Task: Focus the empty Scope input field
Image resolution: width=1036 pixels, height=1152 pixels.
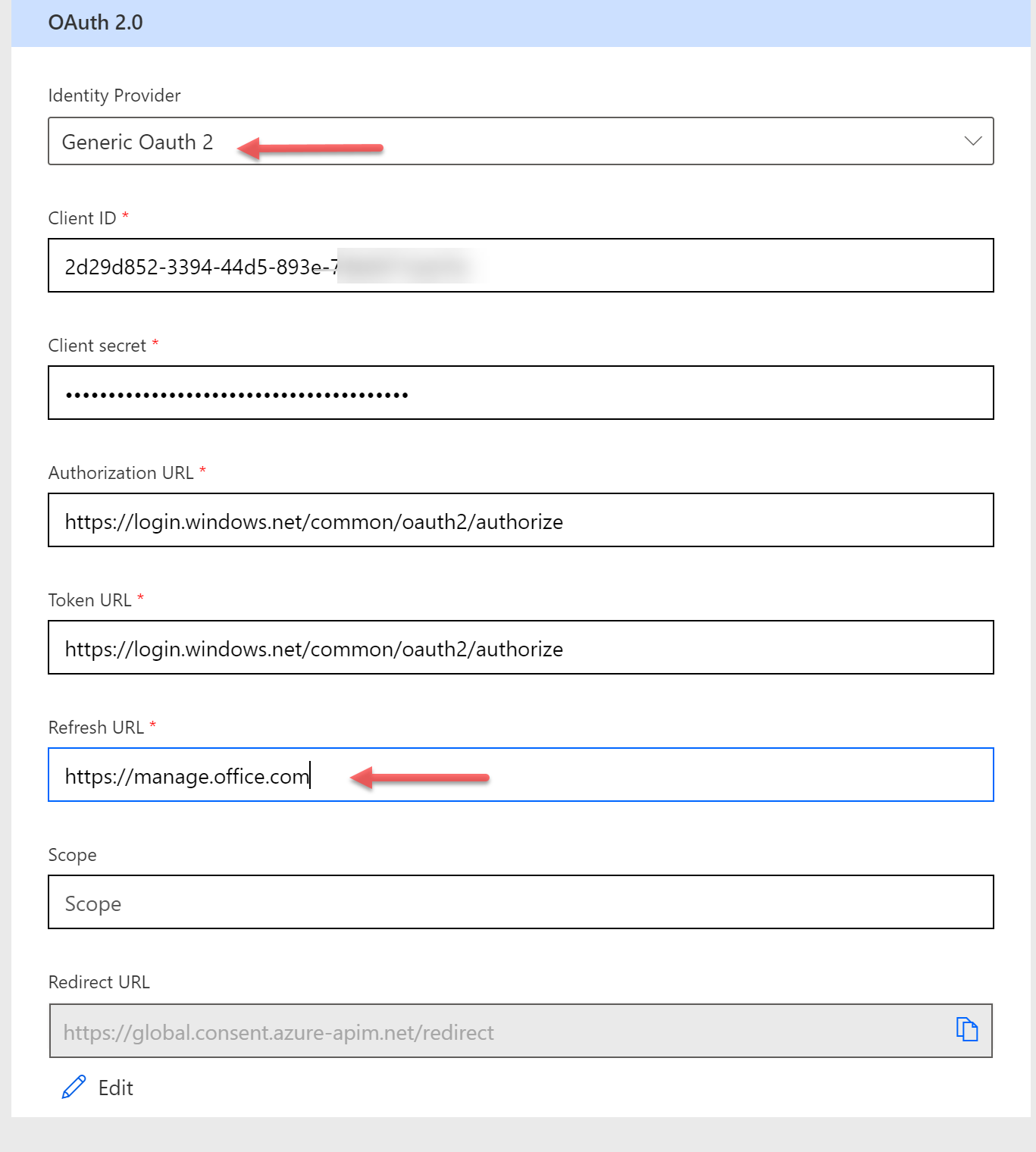Action: click(x=521, y=902)
